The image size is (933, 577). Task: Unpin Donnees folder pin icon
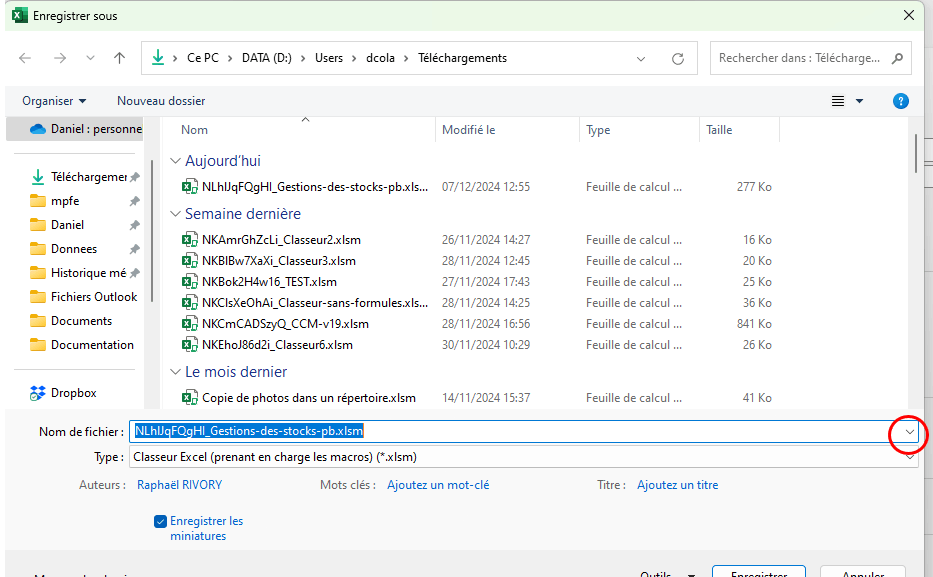point(134,249)
